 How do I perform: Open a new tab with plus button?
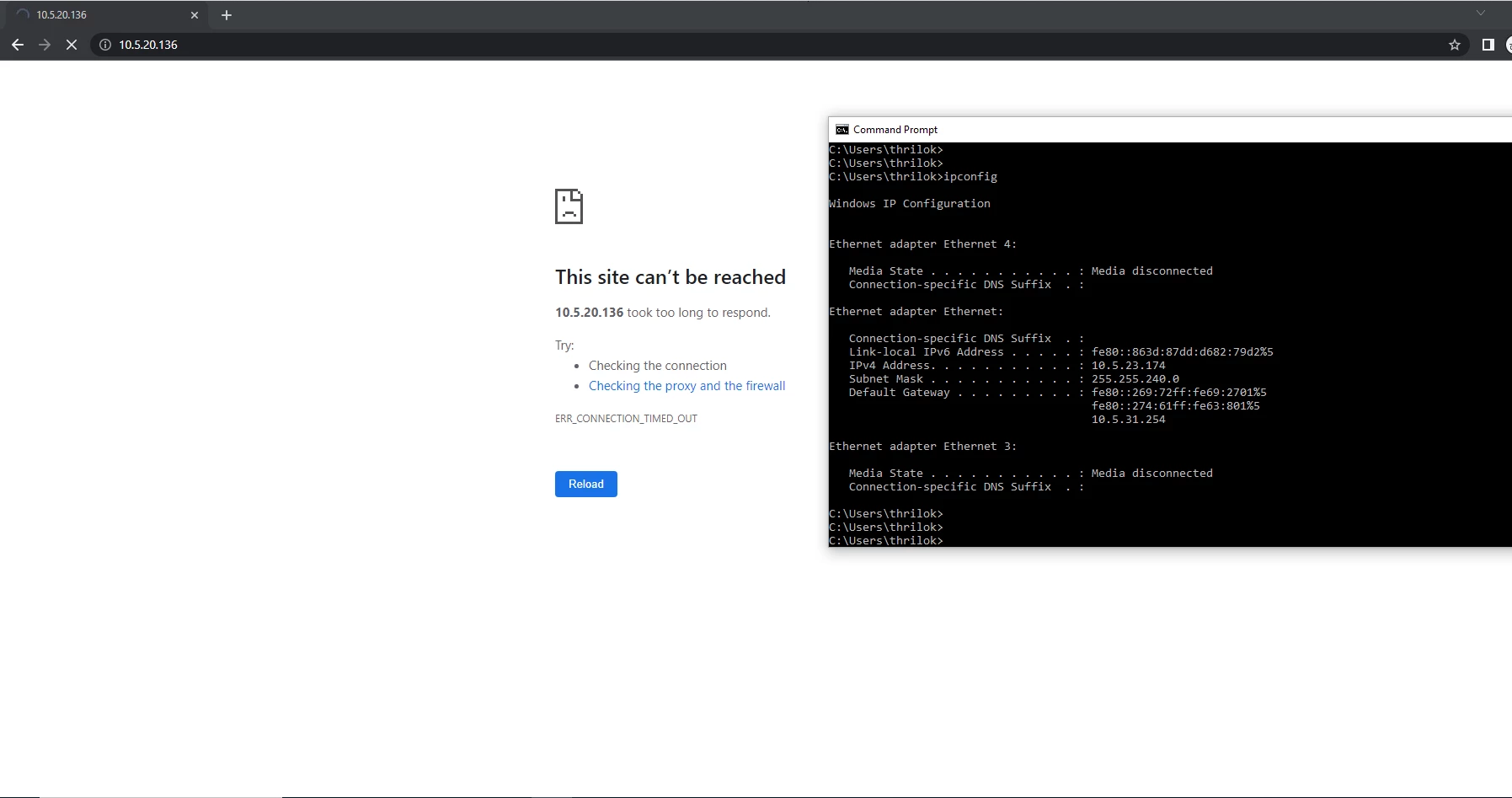tap(226, 15)
